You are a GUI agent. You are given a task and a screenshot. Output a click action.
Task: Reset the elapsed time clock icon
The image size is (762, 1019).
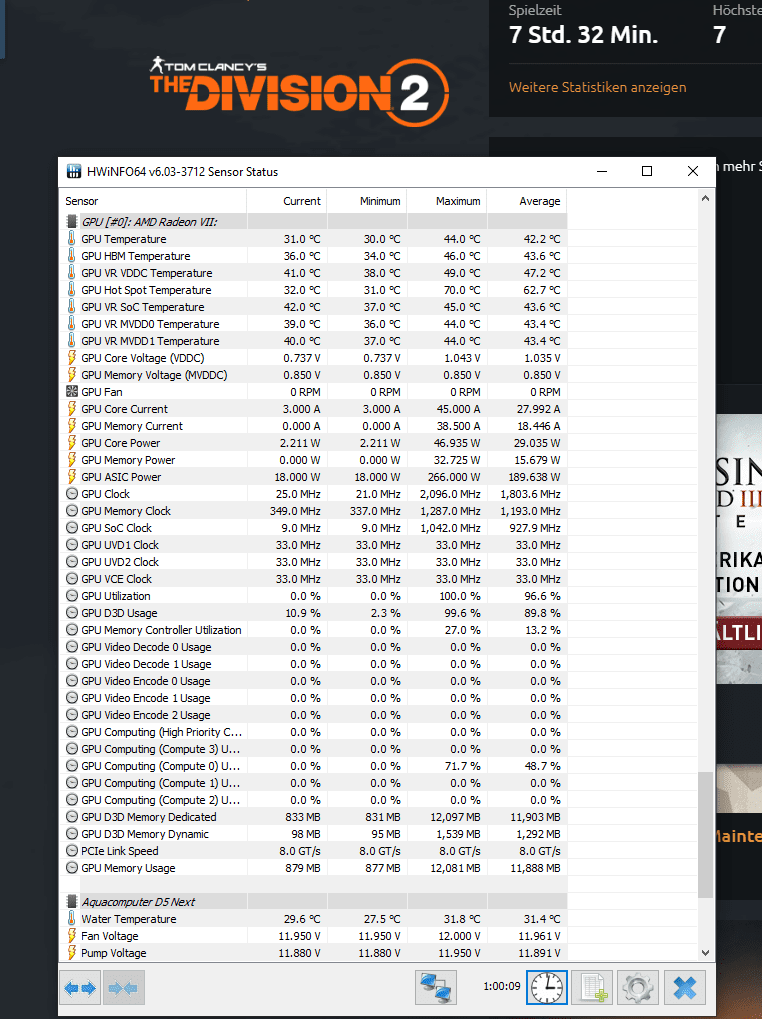point(547,988)
